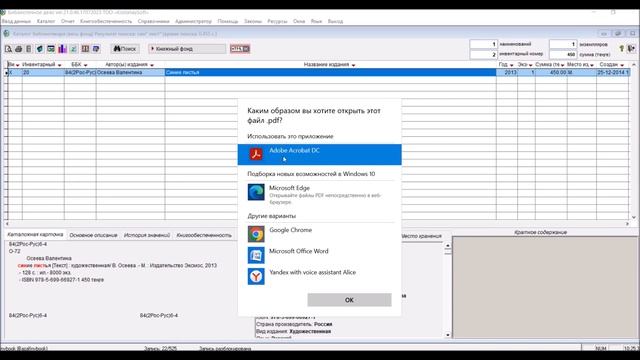
Task: Click the scroll-down arrow of the table scrollbar
Action: pos(633,217)
